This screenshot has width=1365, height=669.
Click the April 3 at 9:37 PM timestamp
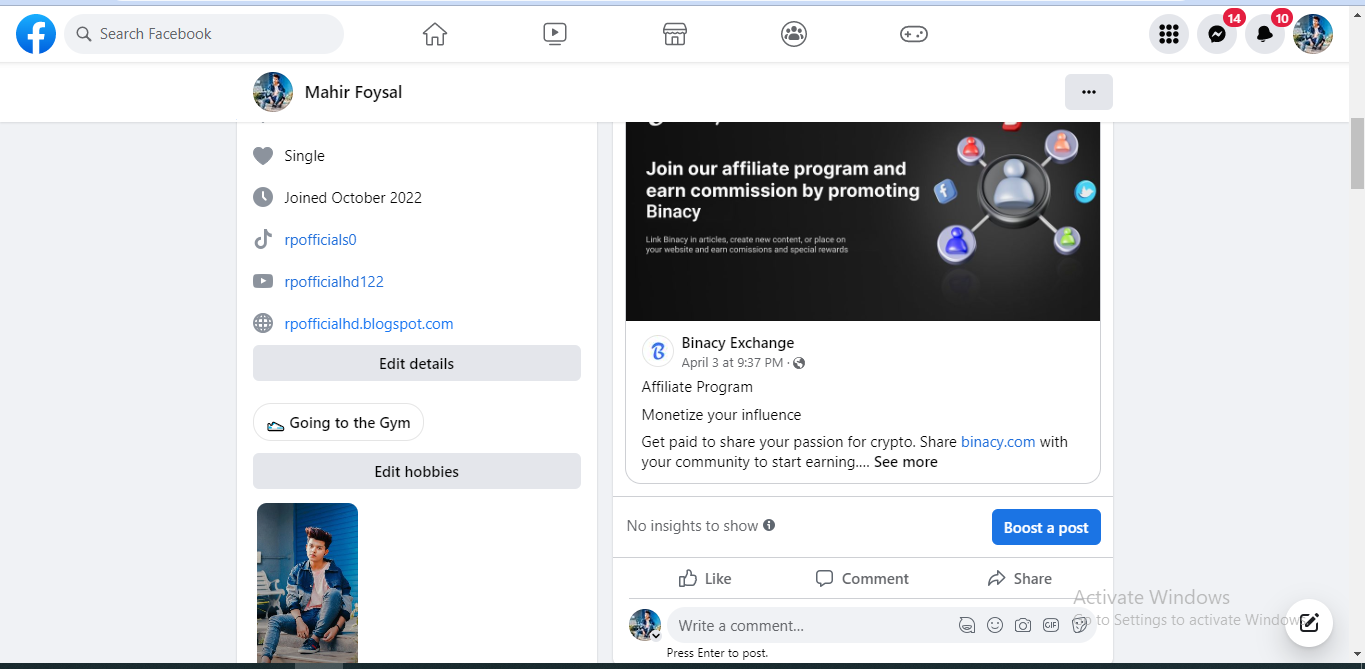coord(733,363)
